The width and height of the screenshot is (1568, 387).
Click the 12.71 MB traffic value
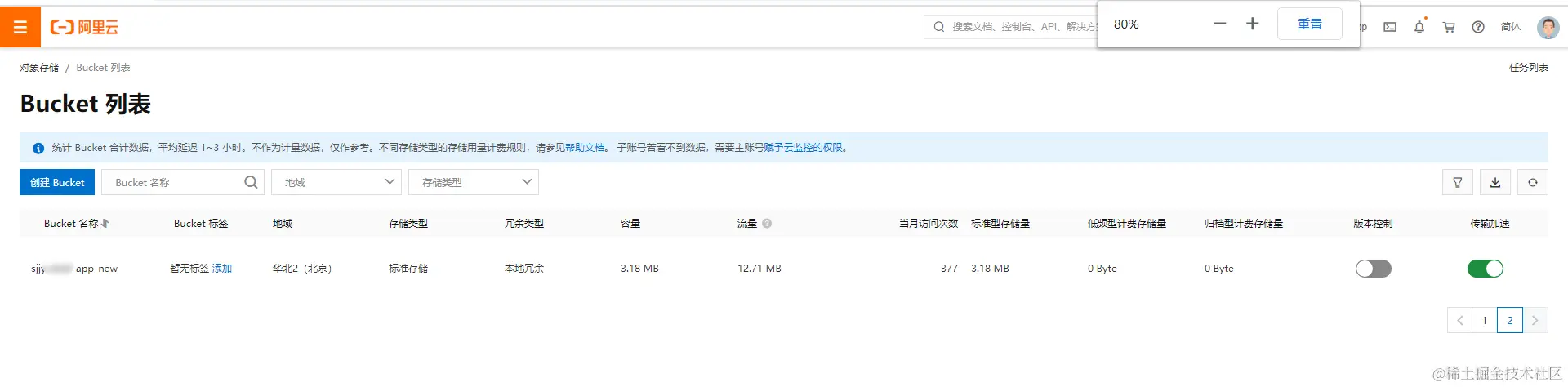(x=759, y=269)
